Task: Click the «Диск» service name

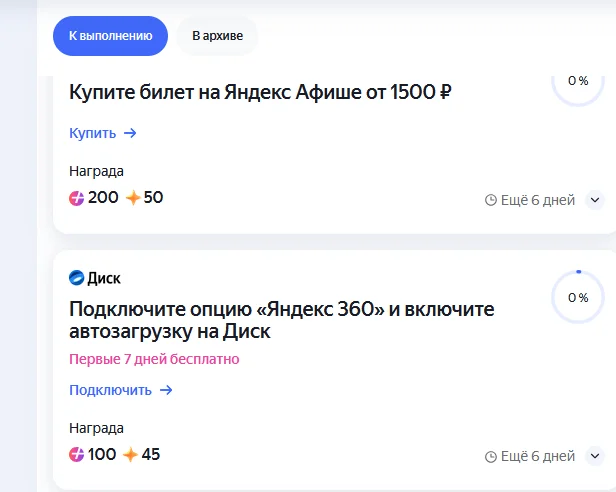Action: tap(104, 278)
